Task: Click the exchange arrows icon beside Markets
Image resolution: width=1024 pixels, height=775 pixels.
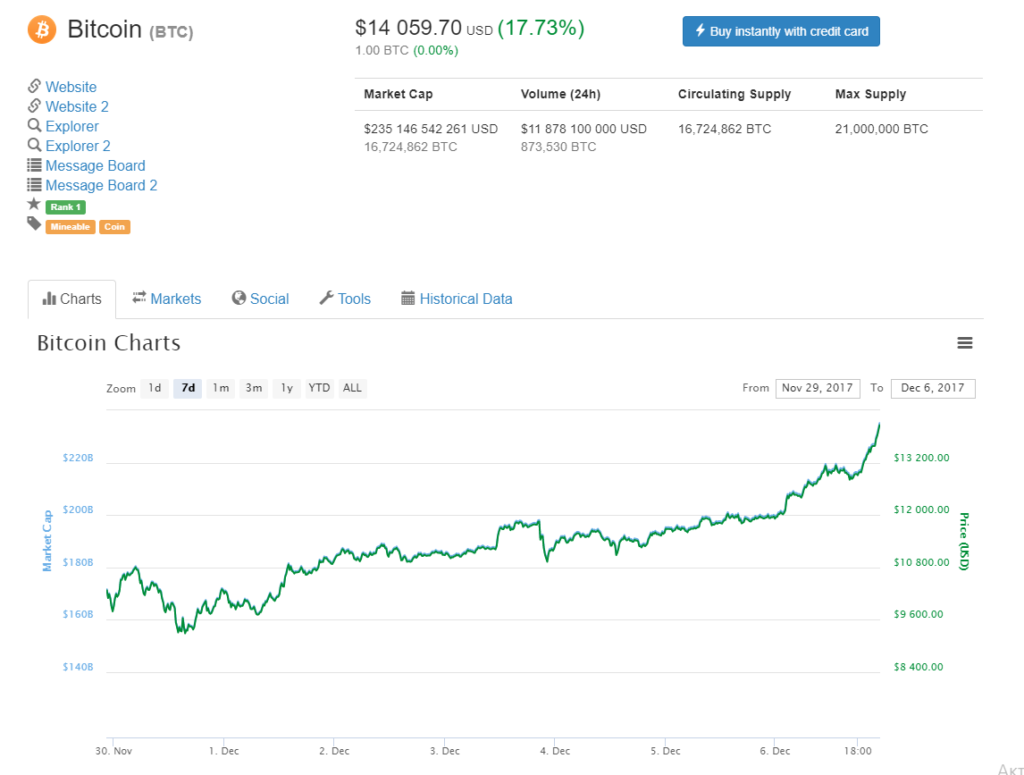Action: tap(139, 298)
